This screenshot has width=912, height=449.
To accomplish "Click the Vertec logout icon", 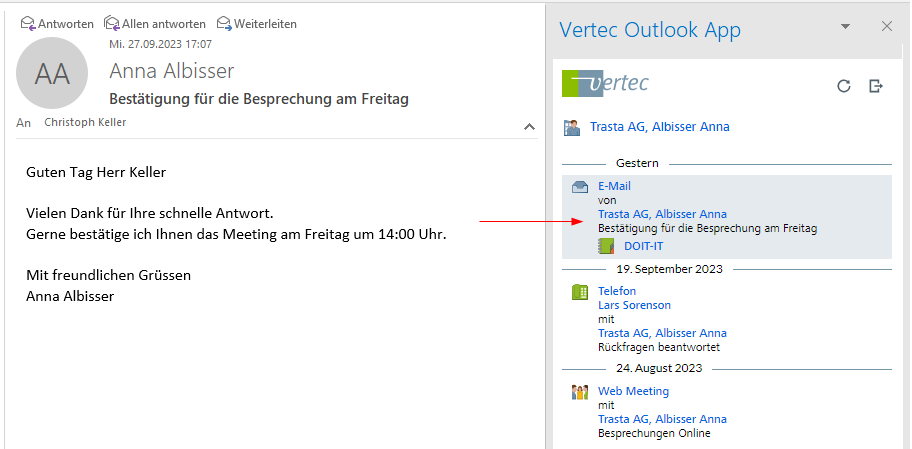I will [876, 86].
